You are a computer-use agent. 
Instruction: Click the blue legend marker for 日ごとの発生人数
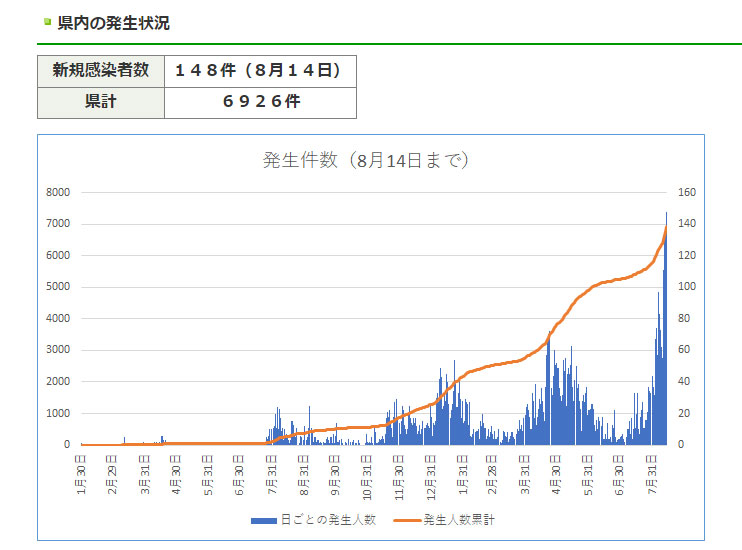point(264,520)
